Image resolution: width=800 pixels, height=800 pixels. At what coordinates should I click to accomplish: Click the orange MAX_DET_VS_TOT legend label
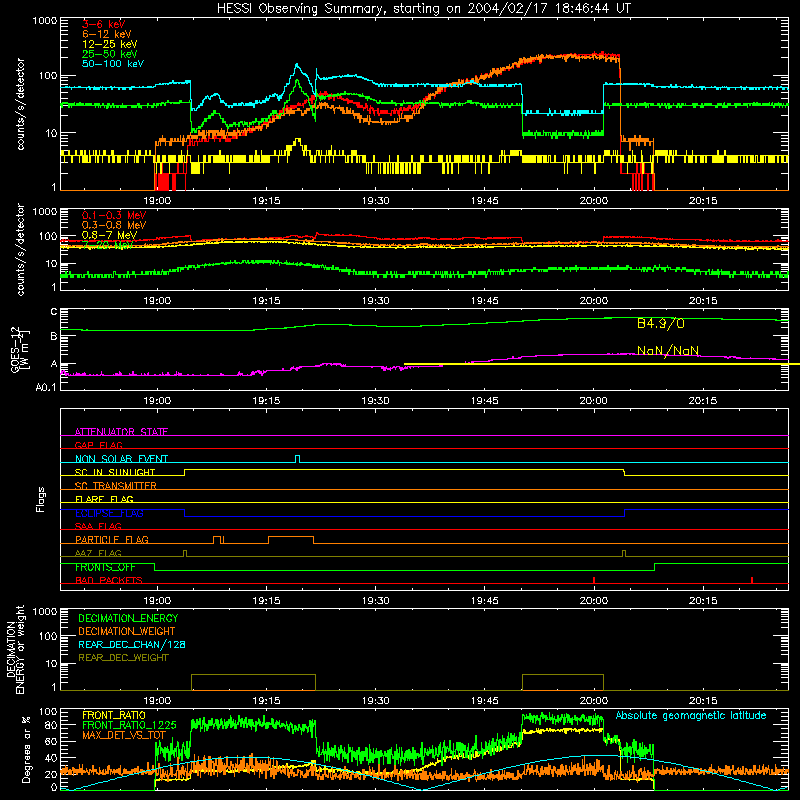tap(124, 735)
